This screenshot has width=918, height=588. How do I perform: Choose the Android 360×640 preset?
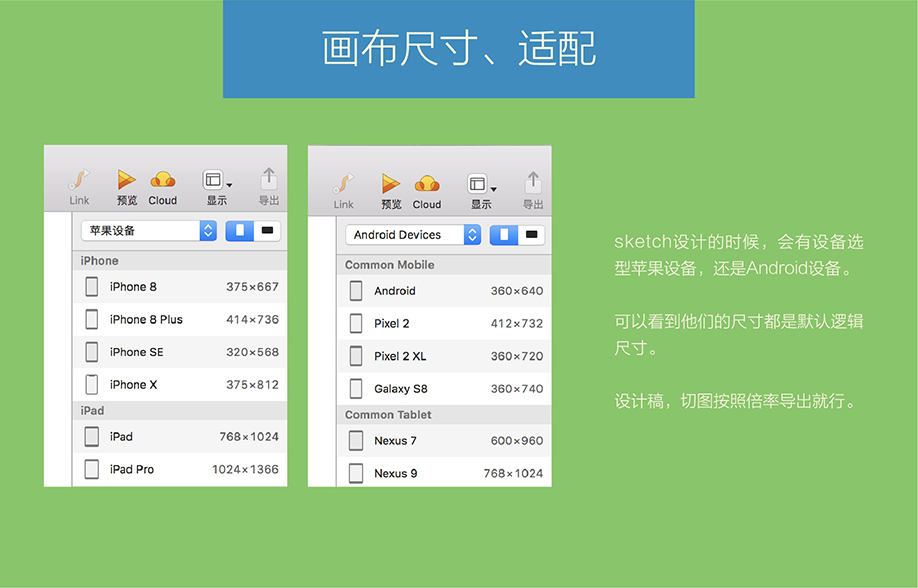(x=444, y=291)
